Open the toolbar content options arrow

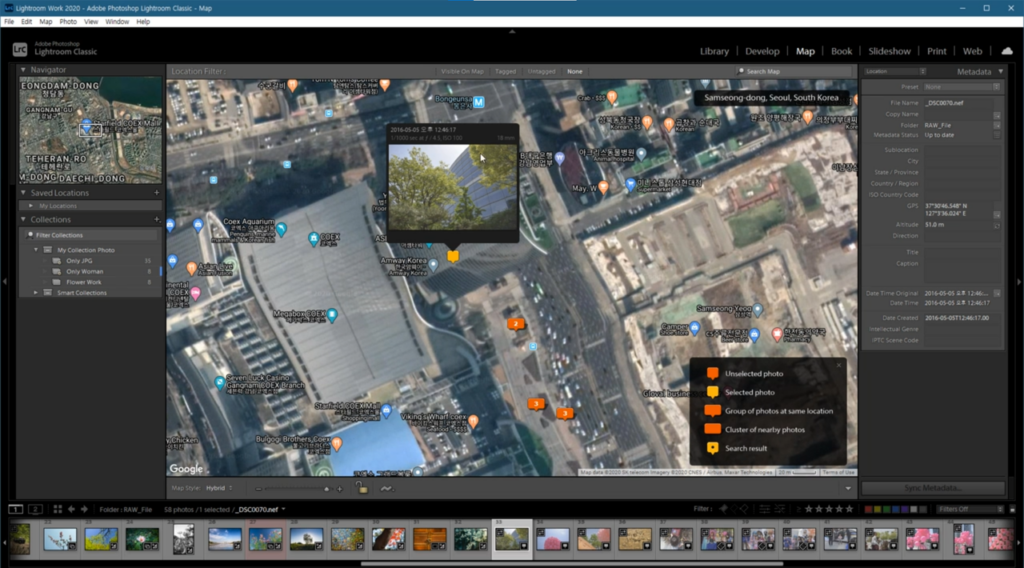tap(848, 488)
